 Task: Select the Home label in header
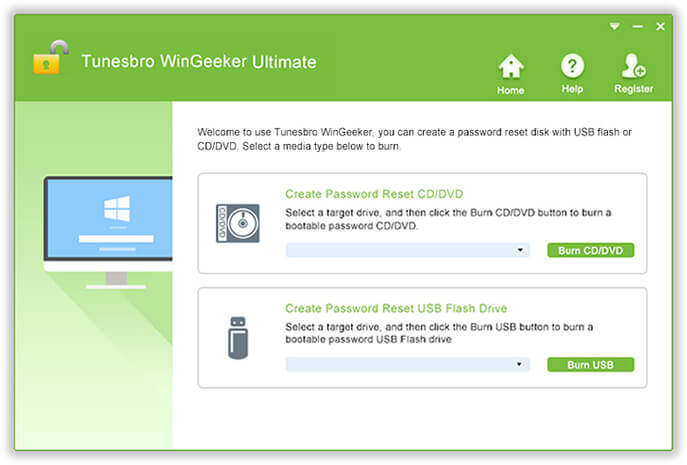(510, 90)
